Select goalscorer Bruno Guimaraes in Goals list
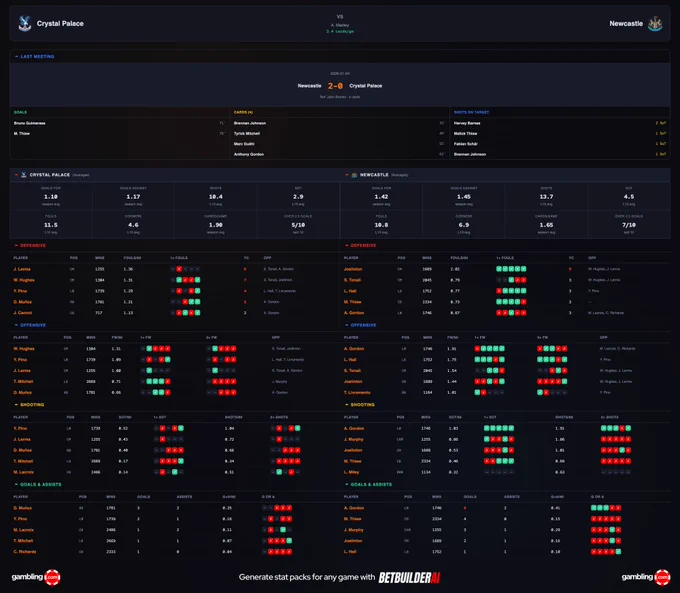 [x=29, y=123]
